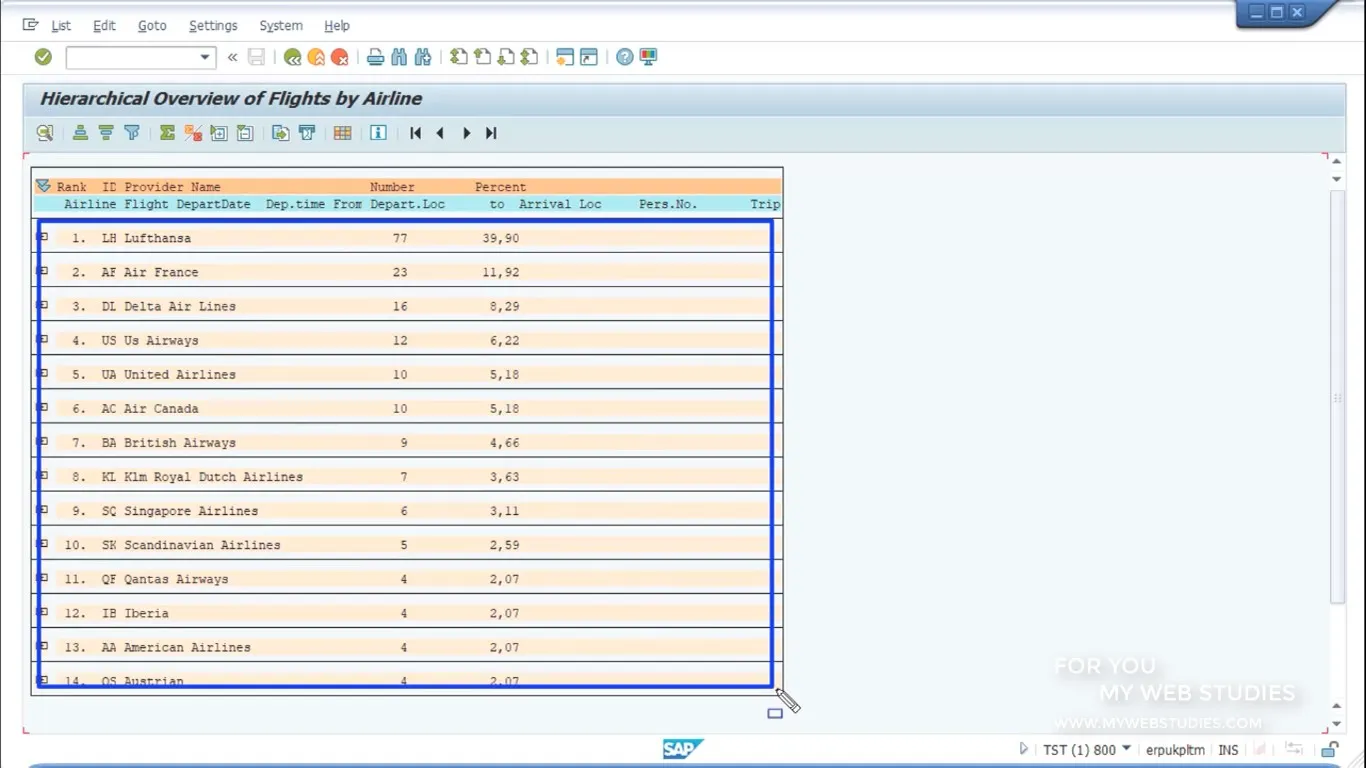Click the Total sigma icon
The height and width of the screenshot is (768, 1366).
[167, 133]
